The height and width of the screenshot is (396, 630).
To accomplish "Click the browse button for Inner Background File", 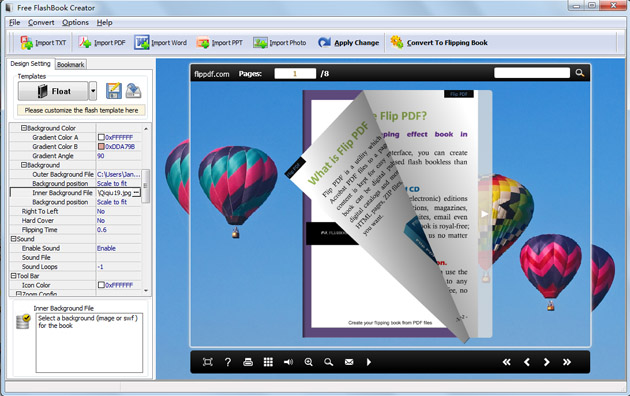I will click(x=137, y=193).
